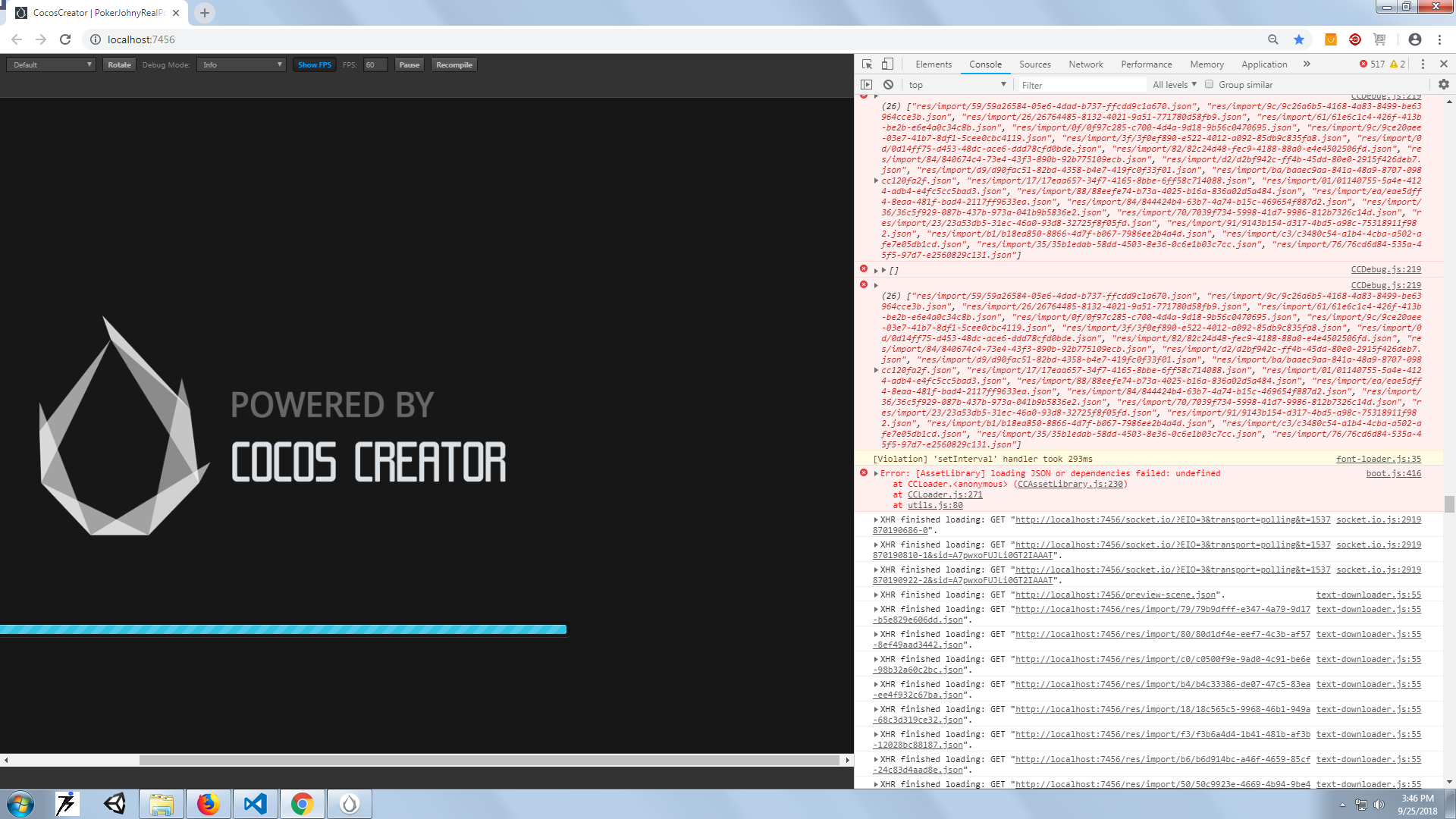Click the horizontal scrollbar thumb in preview

pyautogui.click(x=490, y=760)
